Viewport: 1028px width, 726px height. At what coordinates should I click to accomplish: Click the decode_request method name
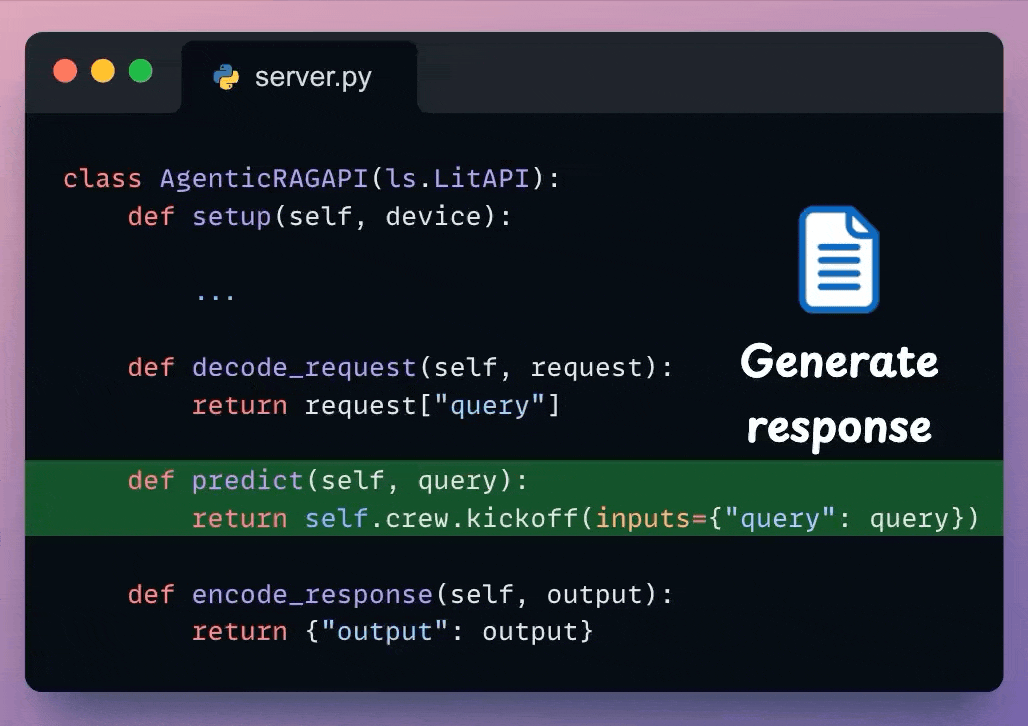click(304, 367)
